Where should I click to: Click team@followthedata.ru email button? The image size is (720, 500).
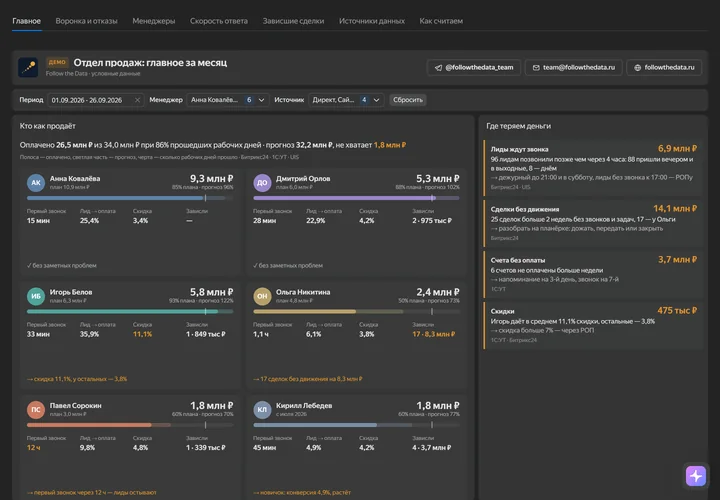pos(574,67)
